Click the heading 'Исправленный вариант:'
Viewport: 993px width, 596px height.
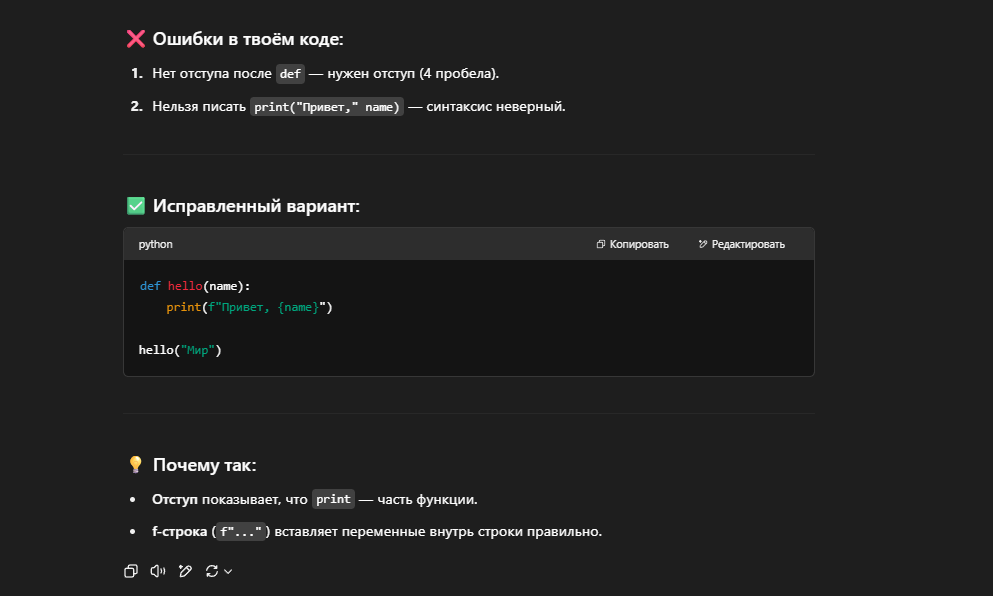[x=256, y=206]
